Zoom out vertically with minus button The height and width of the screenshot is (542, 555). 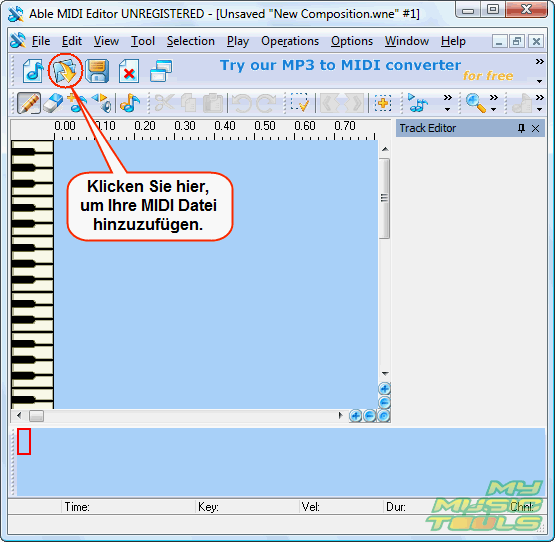(384, 403)
